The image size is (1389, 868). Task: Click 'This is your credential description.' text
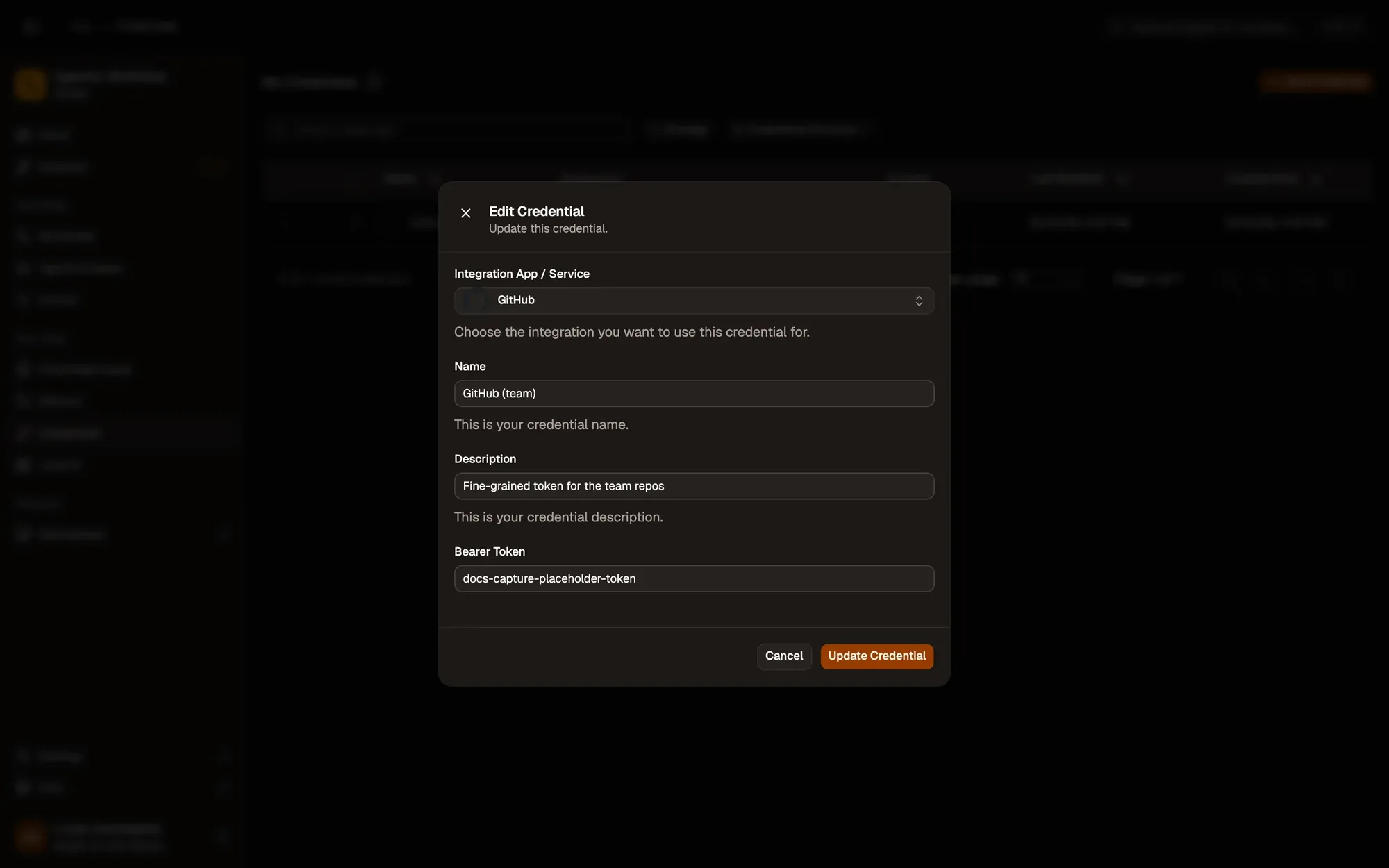coord(558,517)
